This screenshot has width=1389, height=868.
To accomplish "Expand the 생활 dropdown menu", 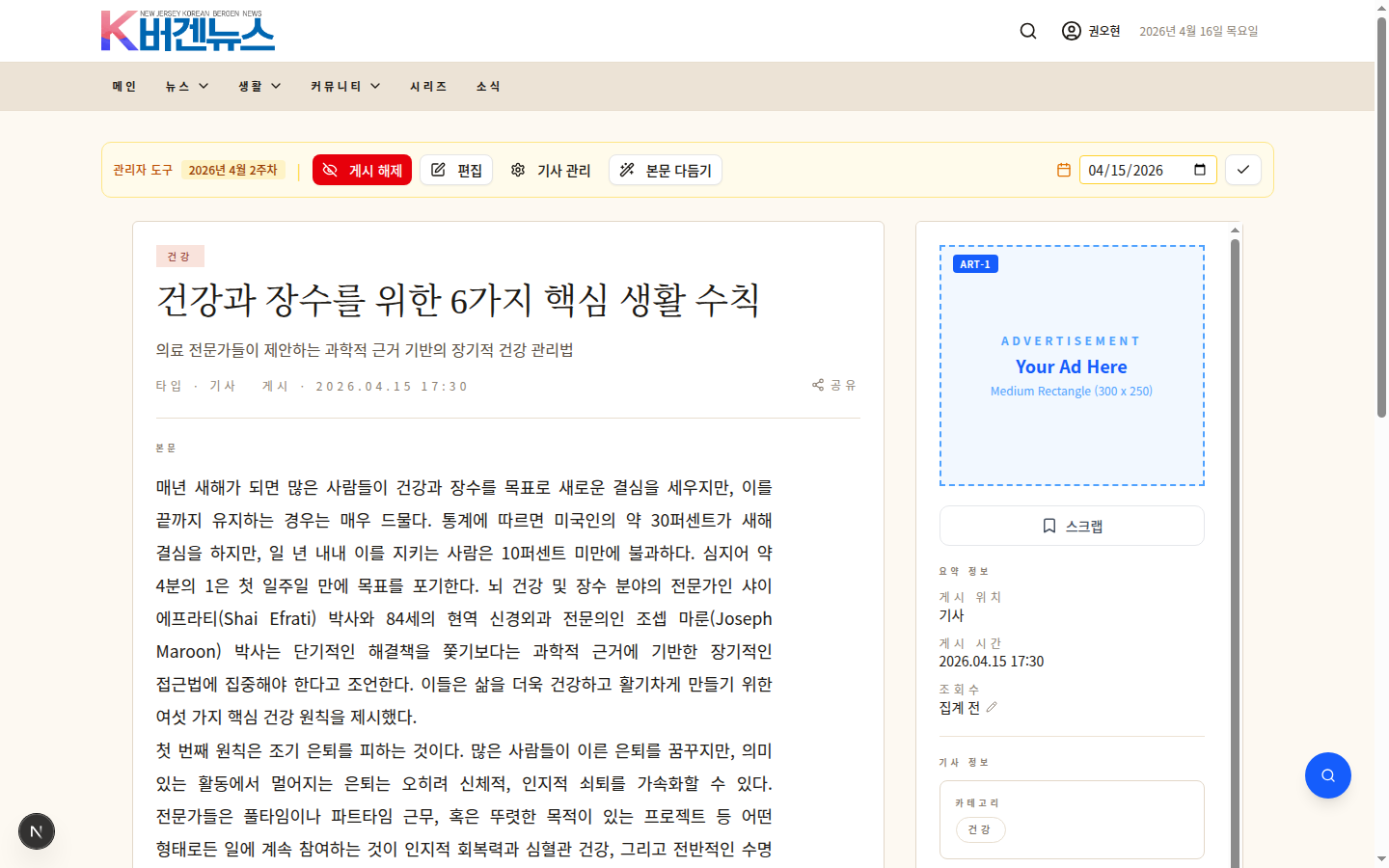I will pos(258,86).
